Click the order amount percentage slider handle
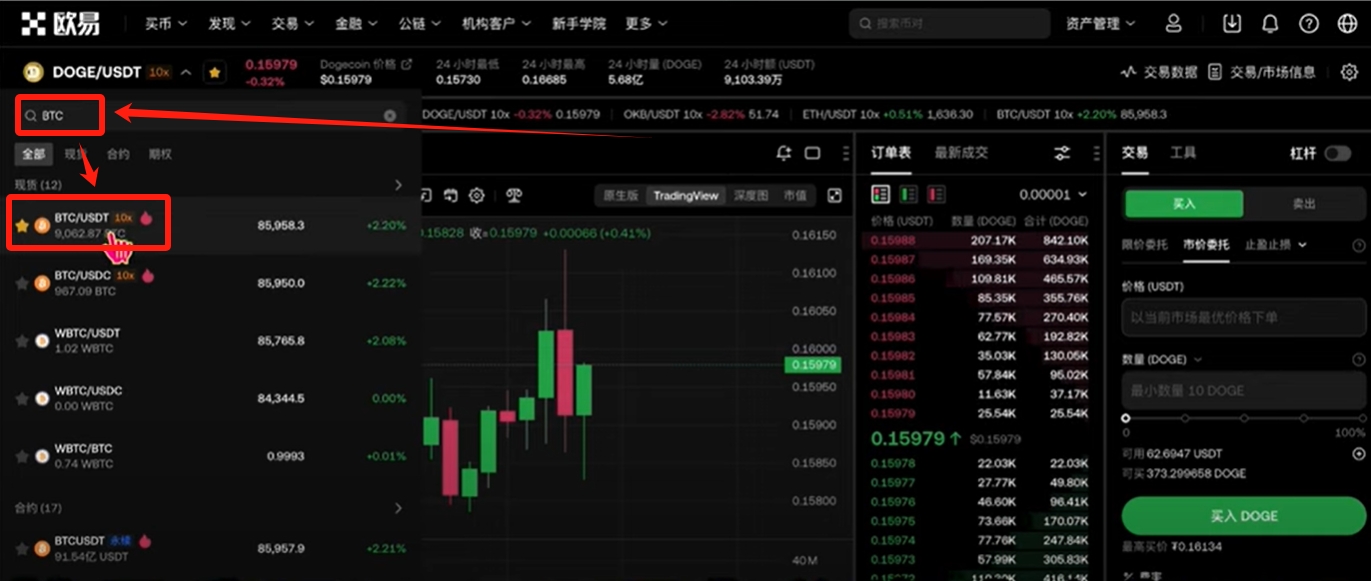 pos(1126,418)
